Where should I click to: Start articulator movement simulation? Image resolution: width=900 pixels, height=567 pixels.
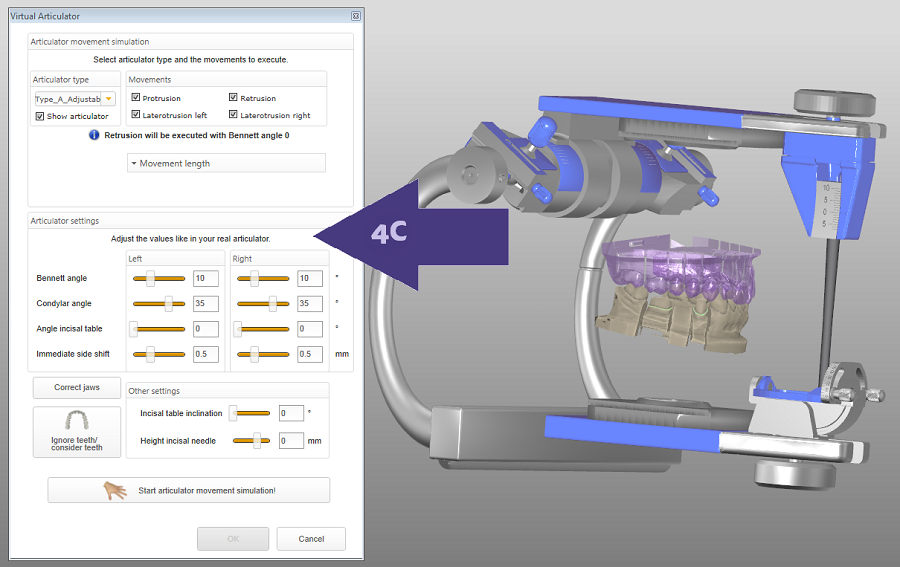tap(189, 490)
